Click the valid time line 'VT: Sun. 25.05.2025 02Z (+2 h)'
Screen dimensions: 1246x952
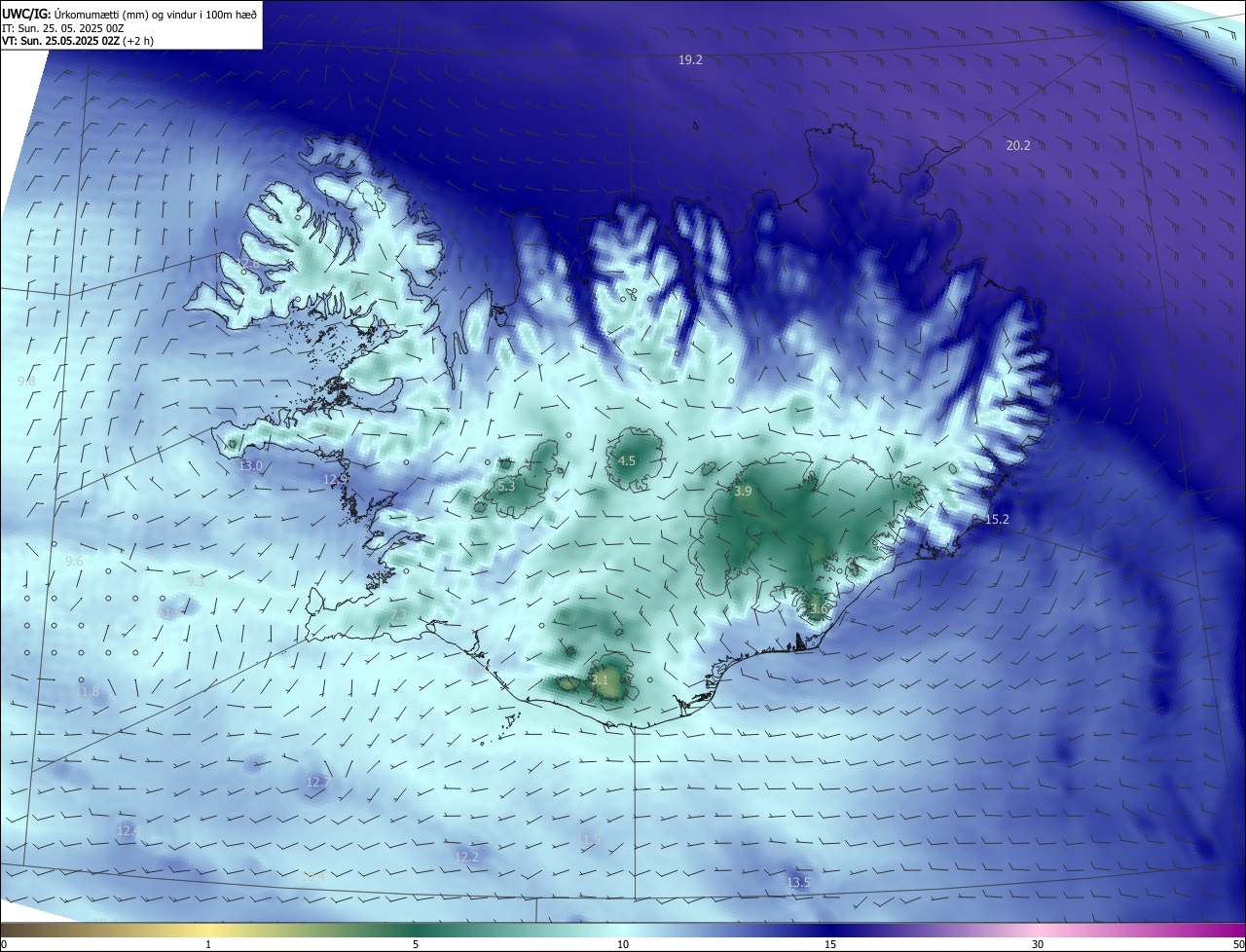[77, 41]
